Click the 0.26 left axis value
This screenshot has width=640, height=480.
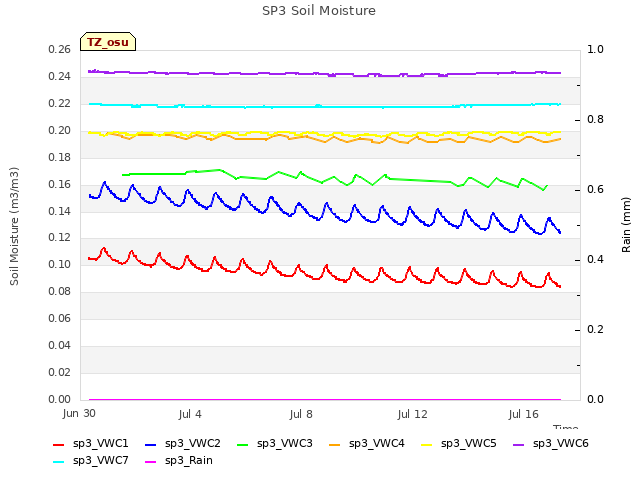[x=60, y=49]
